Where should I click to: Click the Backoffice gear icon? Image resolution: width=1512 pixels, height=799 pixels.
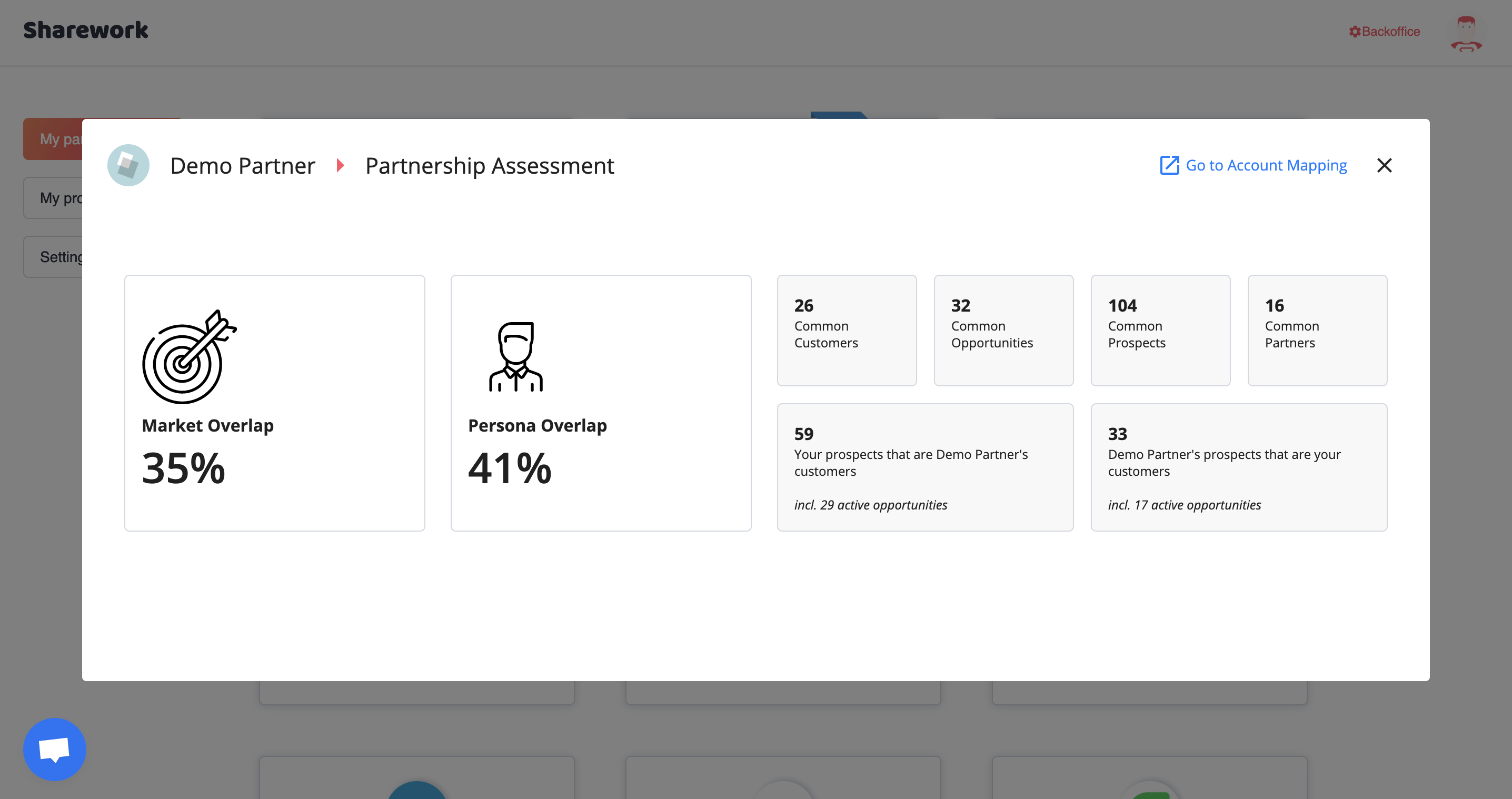point(1355,32)
